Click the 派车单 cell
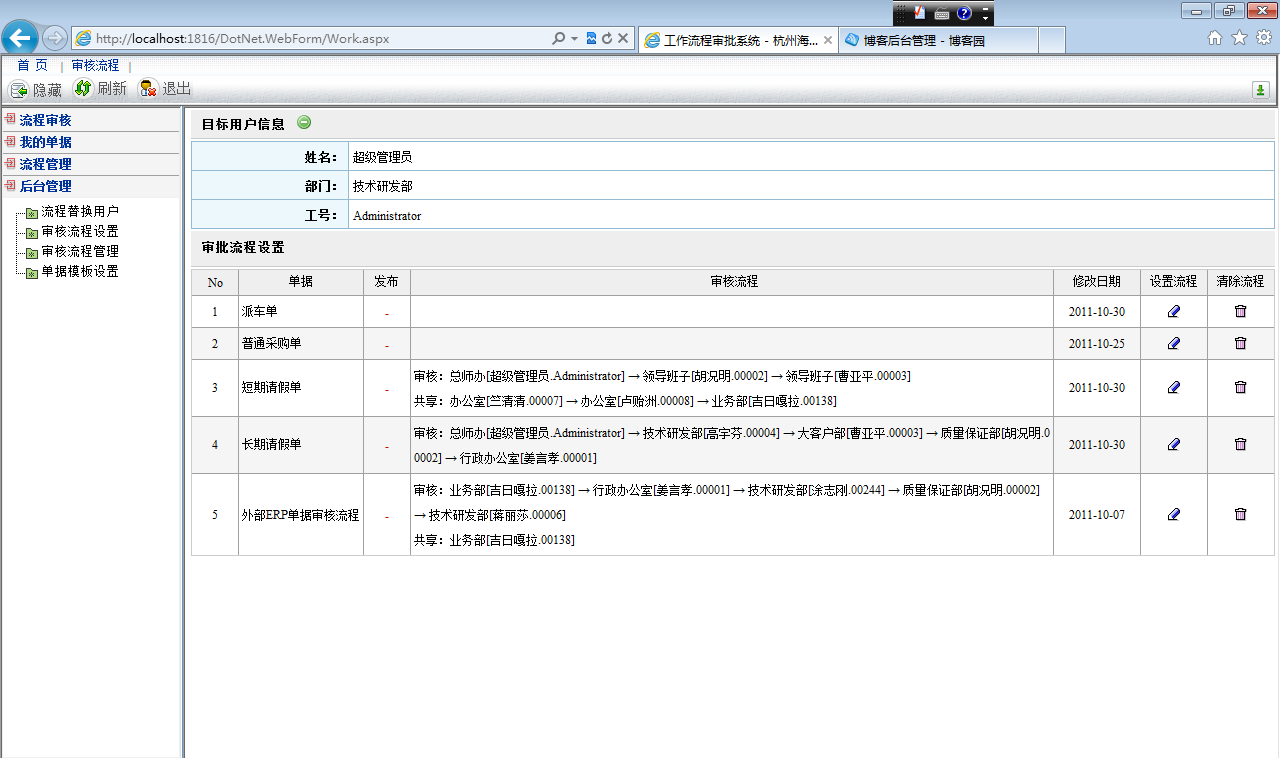This screenshot has height=758, width=1280. tap(301, 311)
